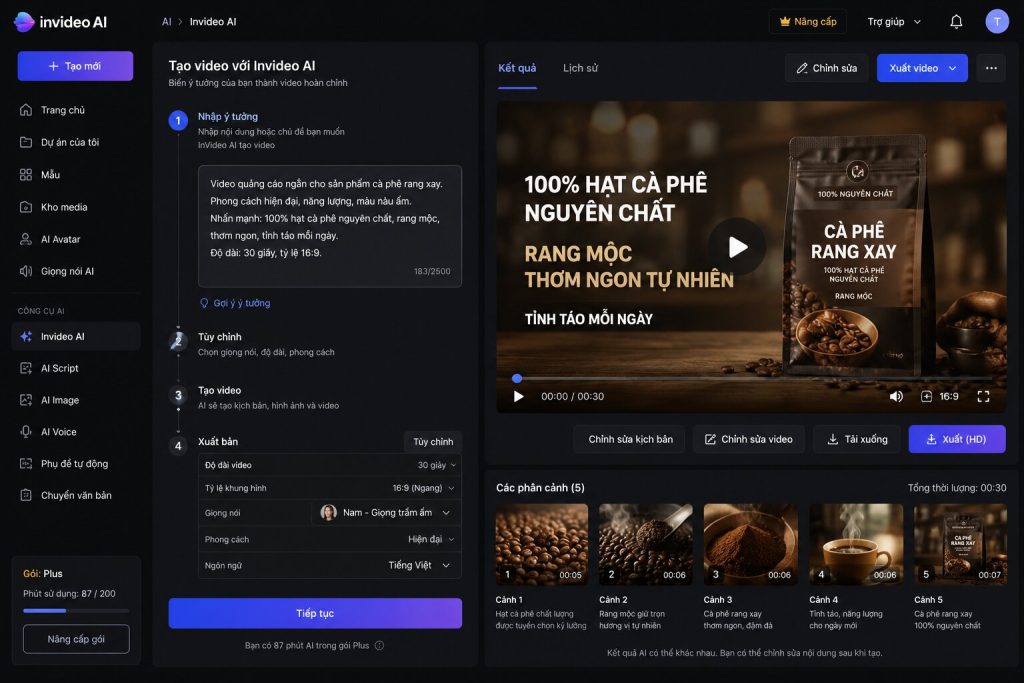
Task: Open Kho media library
Action: pos(64,207)
